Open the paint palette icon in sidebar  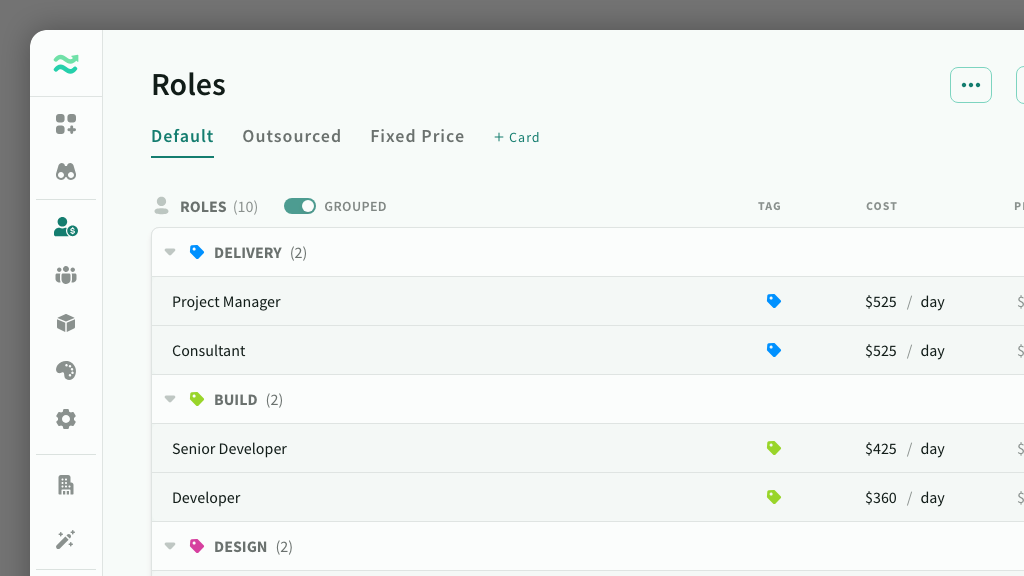pyautogui.click(x=66, y=371)
